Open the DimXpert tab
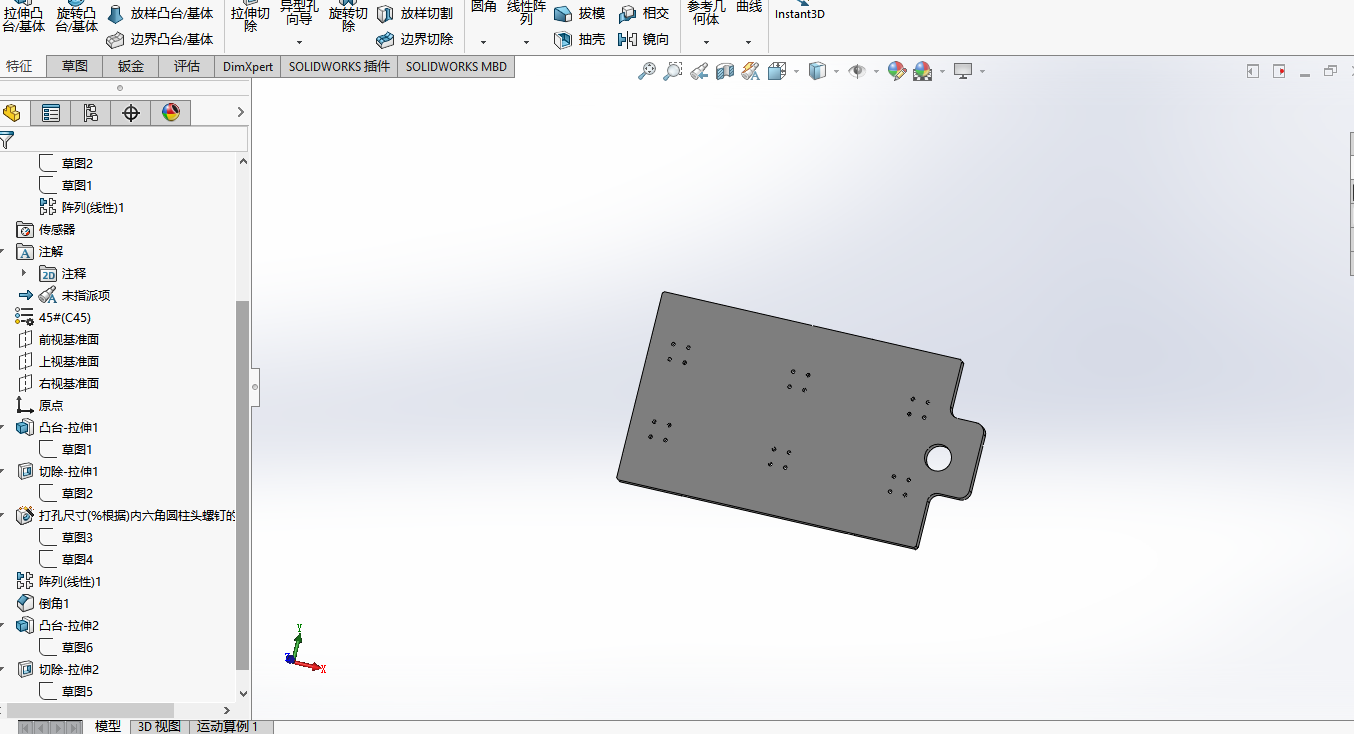Screen dimensions: 1354x734 [248, 66]
